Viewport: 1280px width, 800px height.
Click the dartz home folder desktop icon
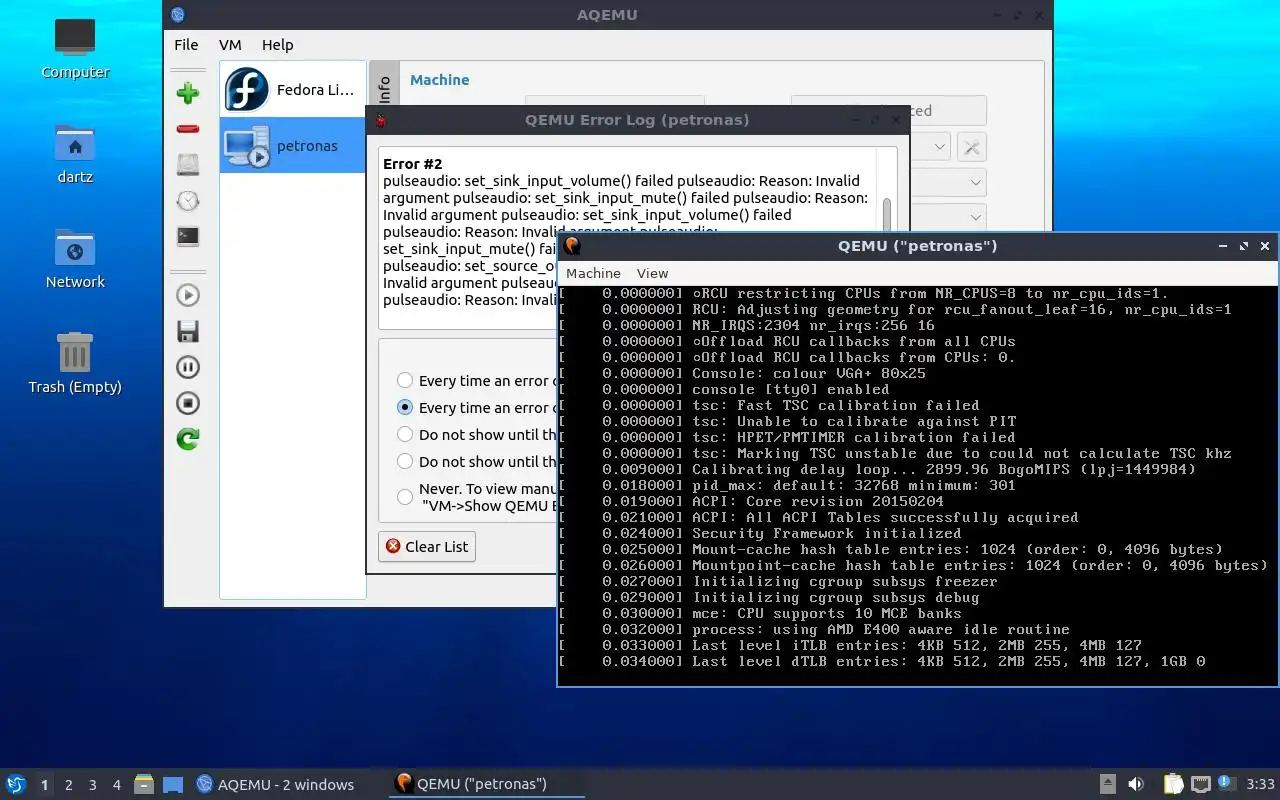coord(75,155)
